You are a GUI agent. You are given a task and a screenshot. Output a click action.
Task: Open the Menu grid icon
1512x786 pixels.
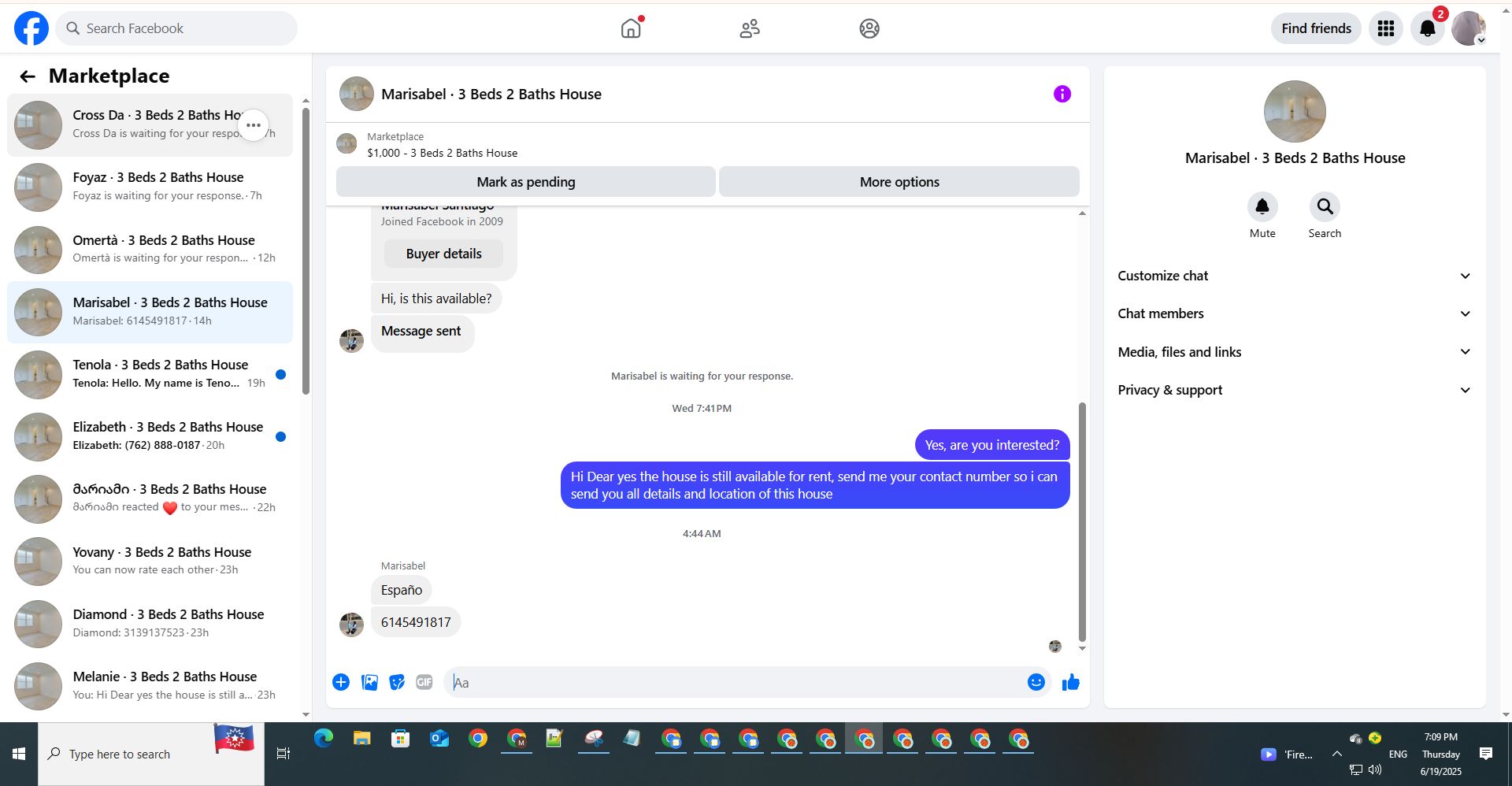1386,28
